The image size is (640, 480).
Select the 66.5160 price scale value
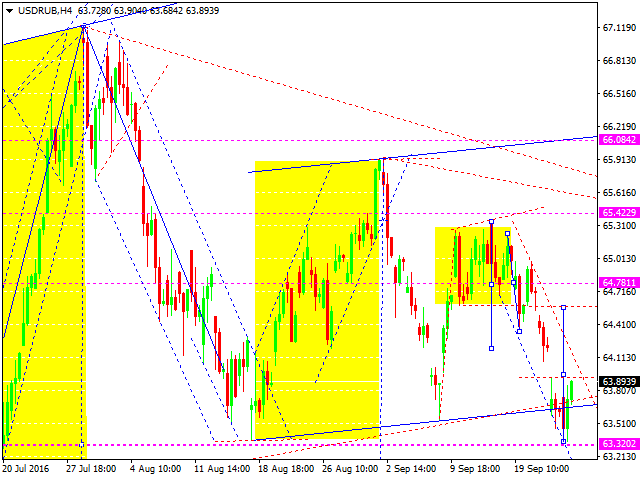tap(620, 94)
